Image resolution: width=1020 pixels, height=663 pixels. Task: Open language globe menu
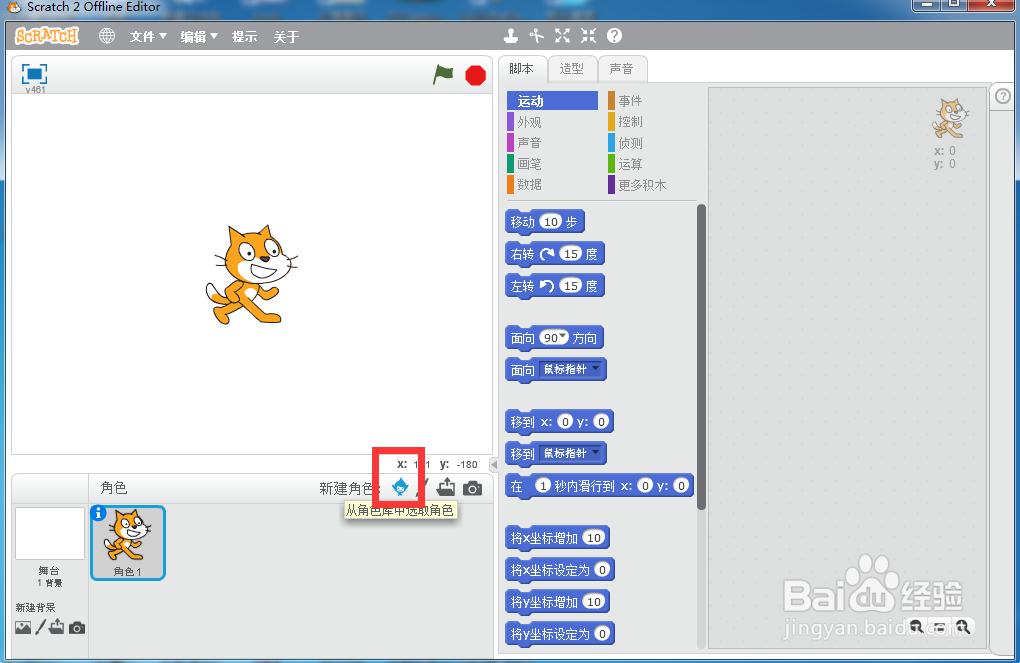tap(107, 36)
